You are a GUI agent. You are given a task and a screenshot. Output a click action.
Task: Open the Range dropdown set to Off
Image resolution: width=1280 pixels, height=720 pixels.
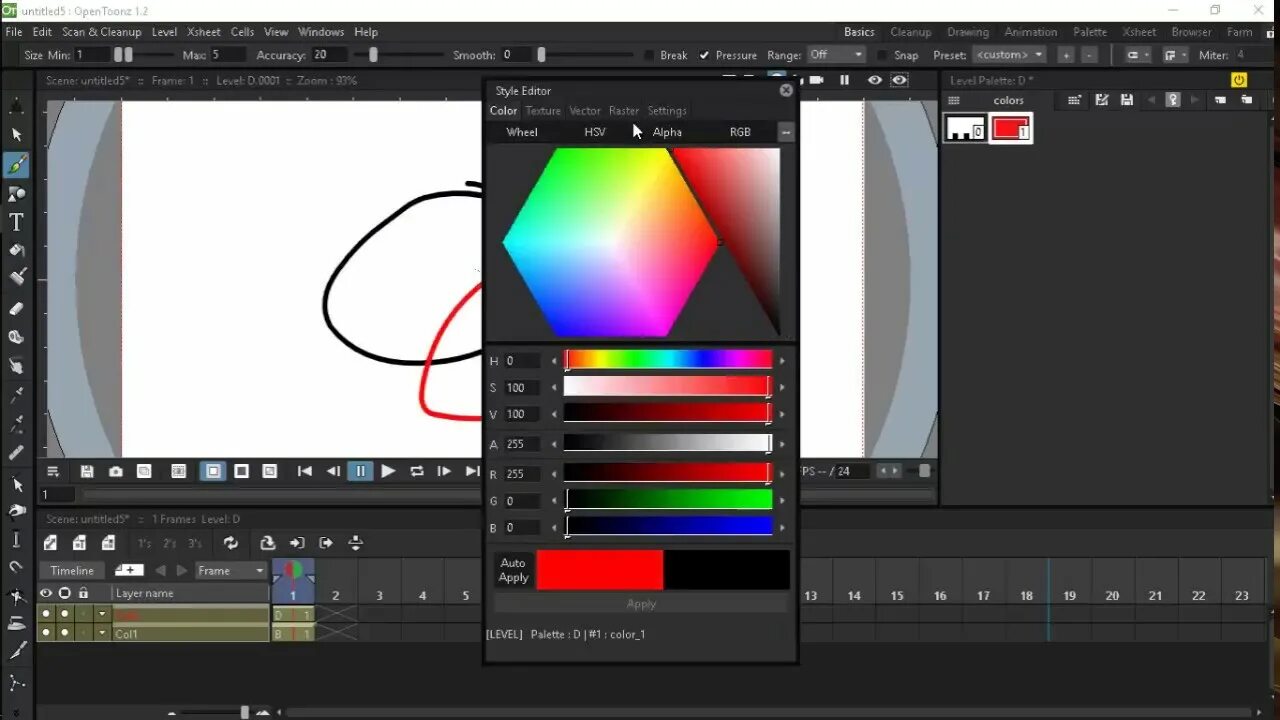click(x=836, y=55)
